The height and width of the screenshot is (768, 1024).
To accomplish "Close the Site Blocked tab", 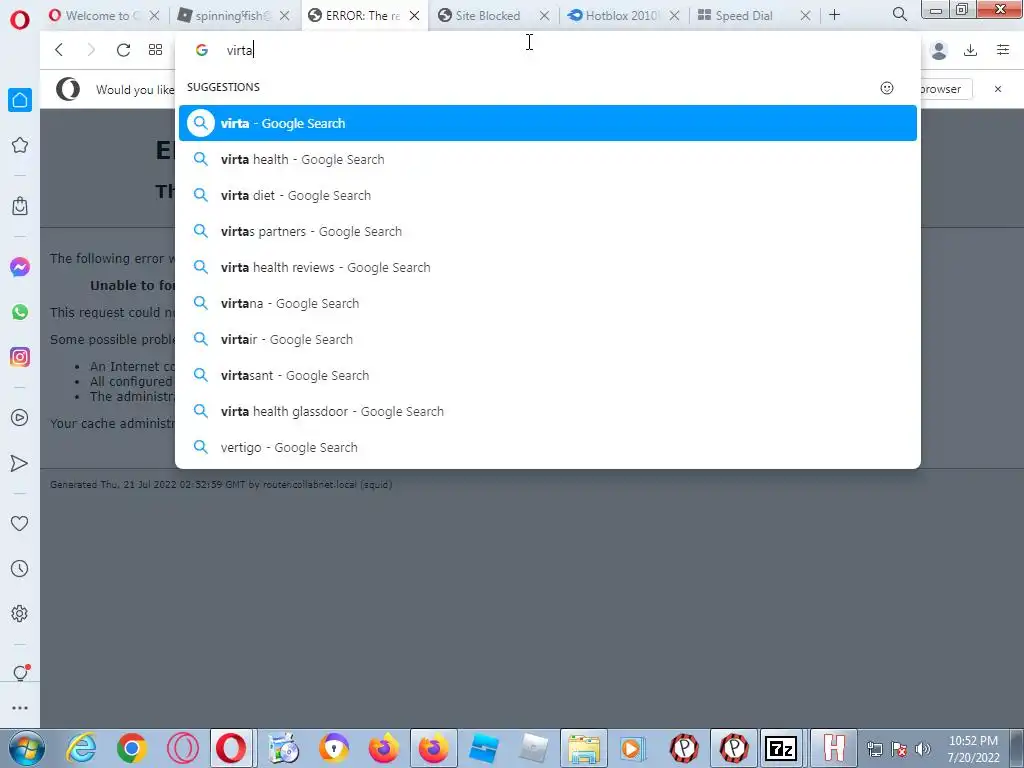I will point(544,16).
